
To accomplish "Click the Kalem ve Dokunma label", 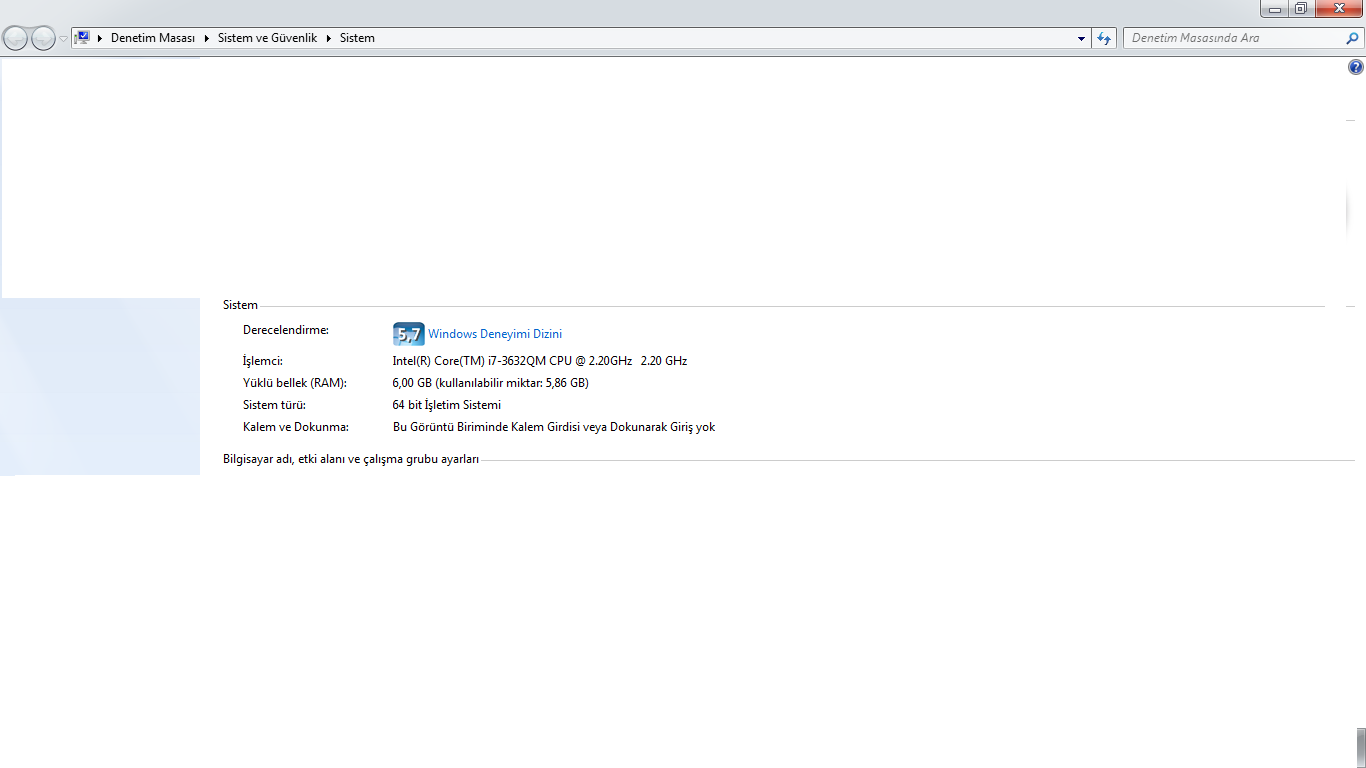I will click(296, 427).
